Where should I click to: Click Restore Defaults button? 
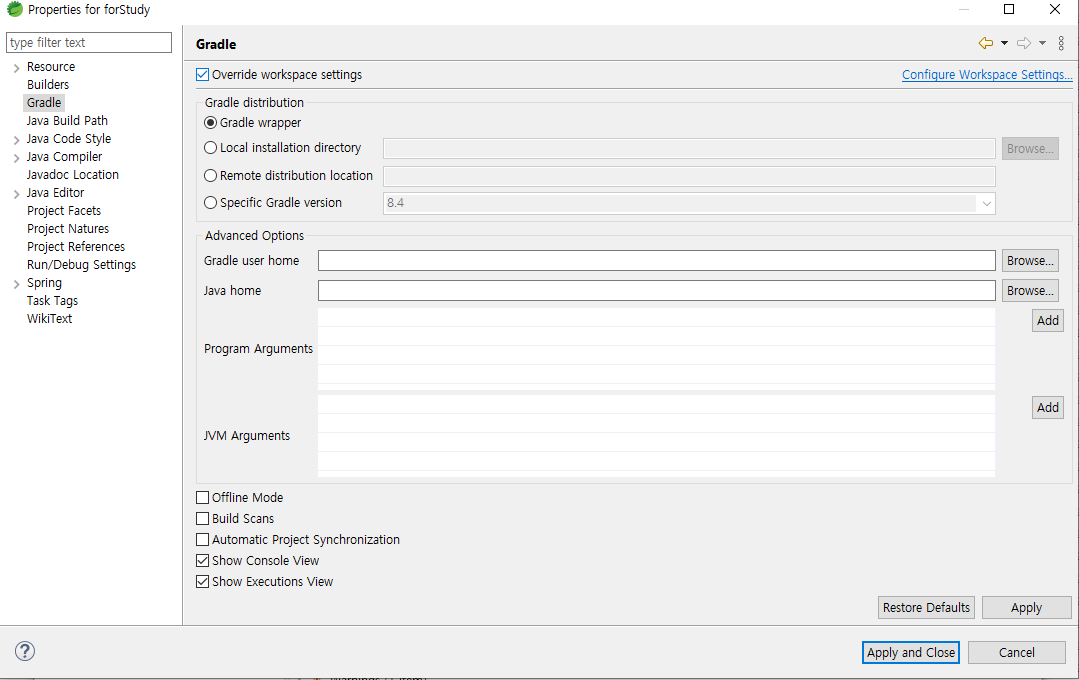click(x=926, y=608)
